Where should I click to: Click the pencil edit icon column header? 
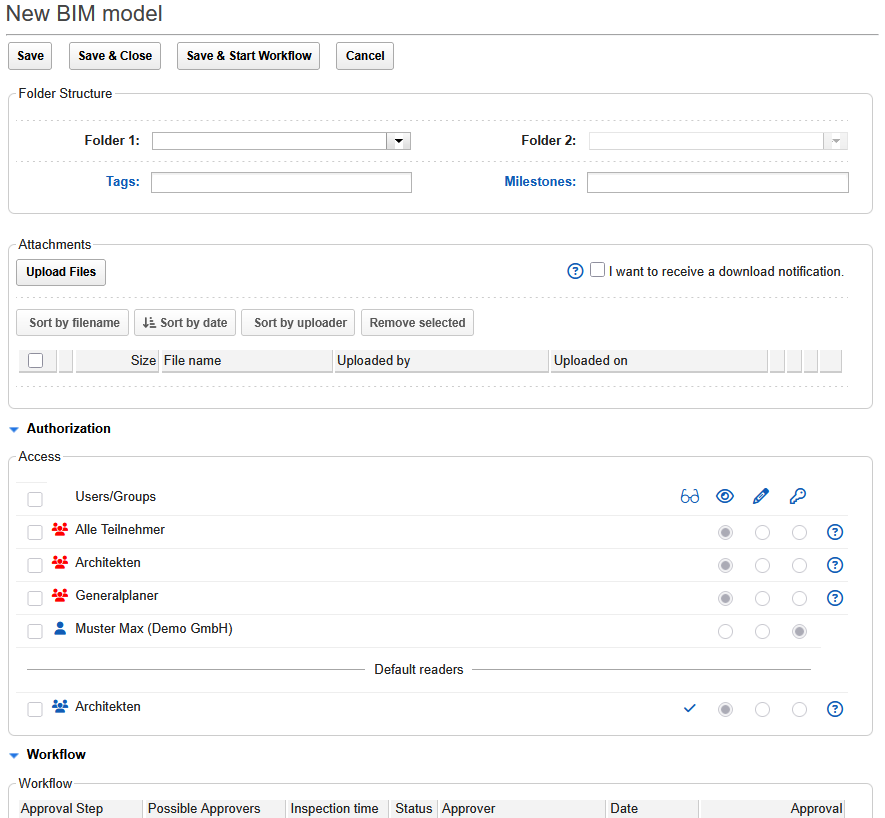tap(761, 496)
